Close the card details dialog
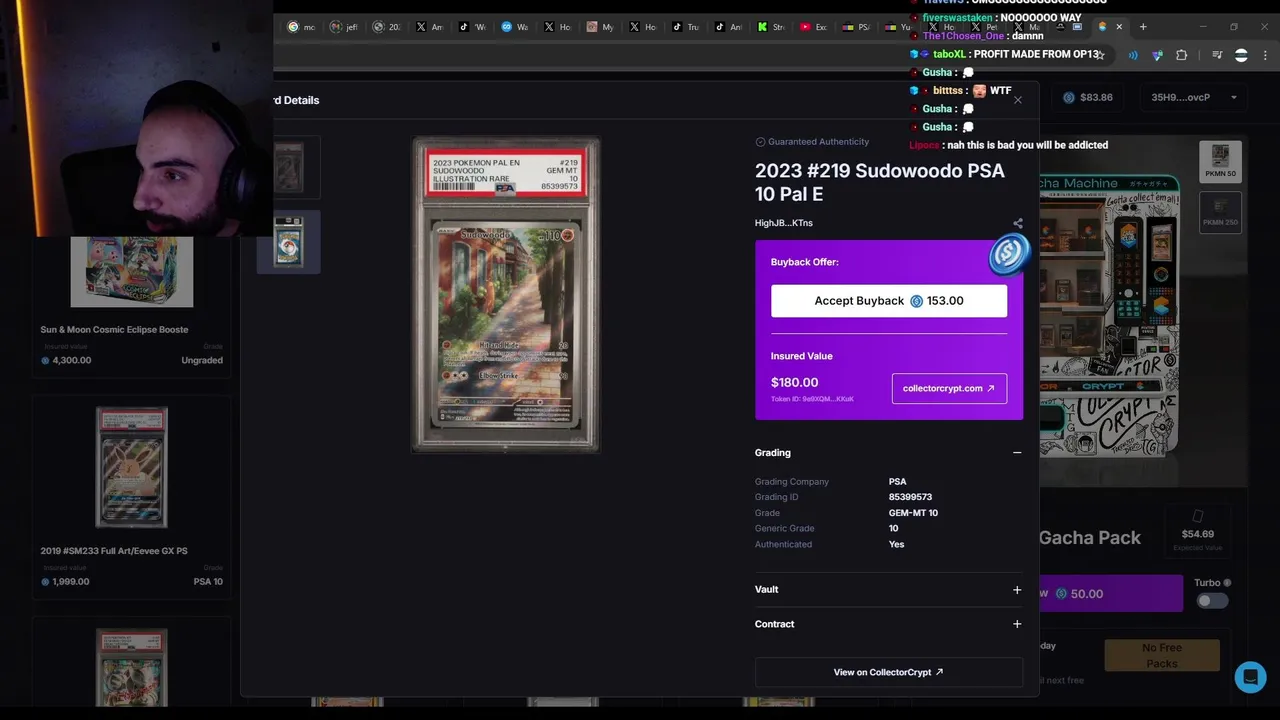Image resolution: width=1280 pixels, height=720 pixels. pyautogui.click(x=1017, y=100)
